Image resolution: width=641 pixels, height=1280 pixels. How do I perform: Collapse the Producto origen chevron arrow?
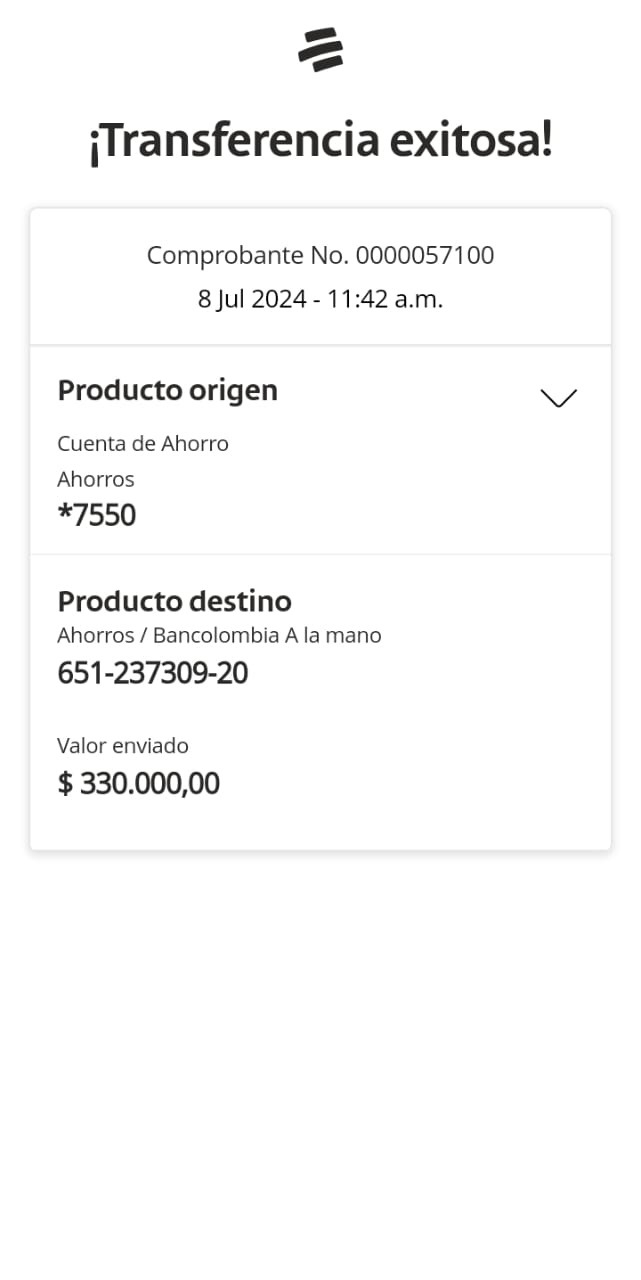[558, 398]
